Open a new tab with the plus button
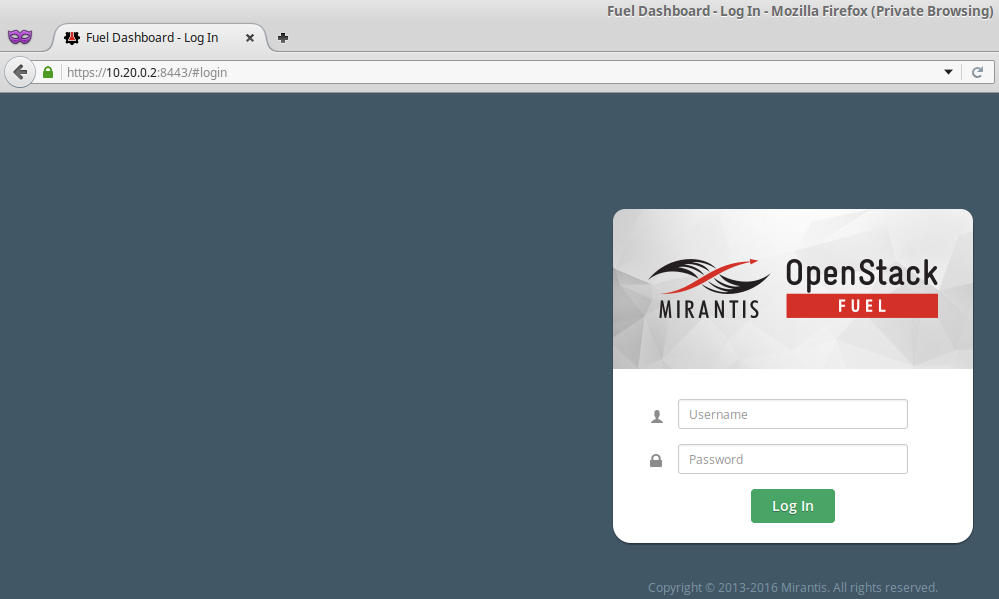 (283, 38)
